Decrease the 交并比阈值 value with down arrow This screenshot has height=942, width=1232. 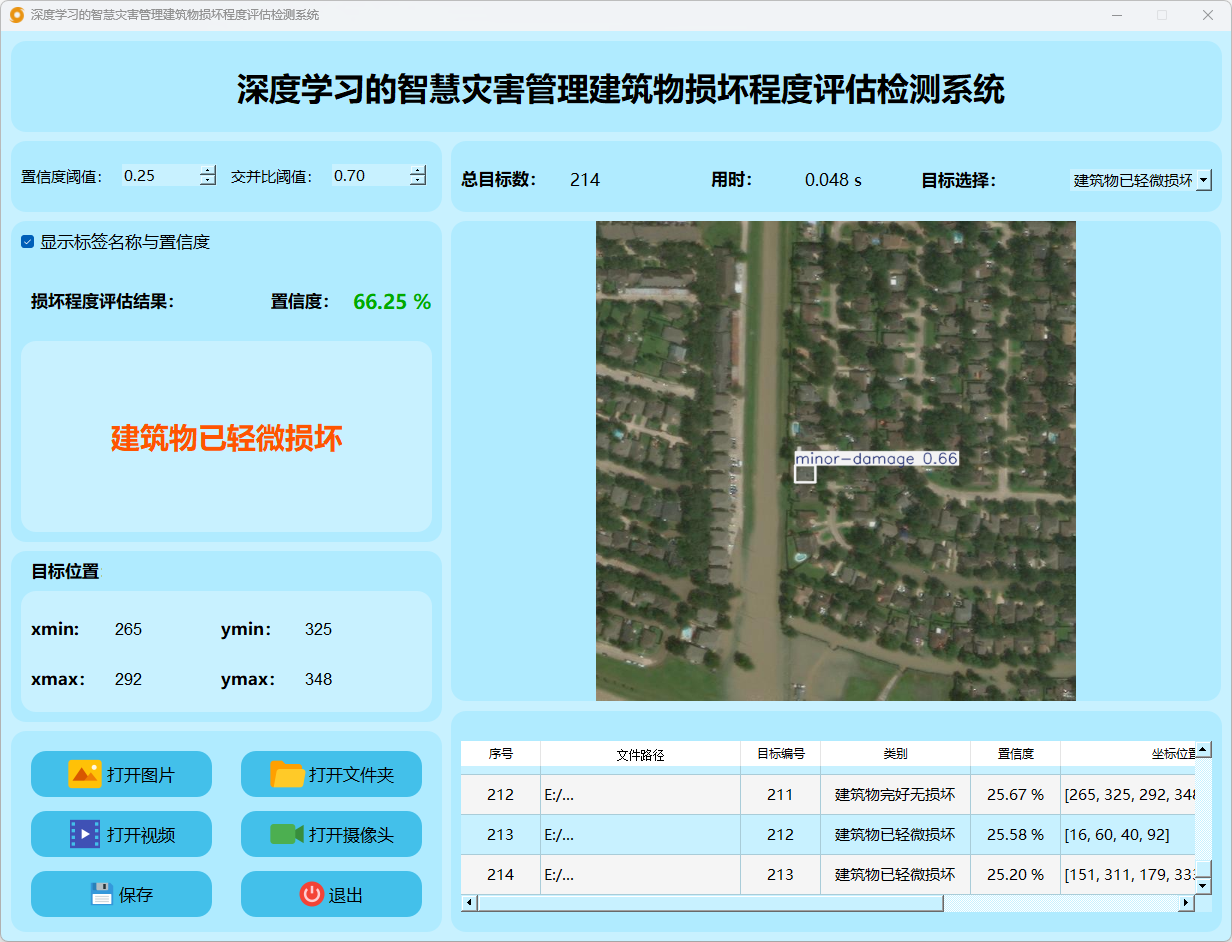[x=417, y=181]
